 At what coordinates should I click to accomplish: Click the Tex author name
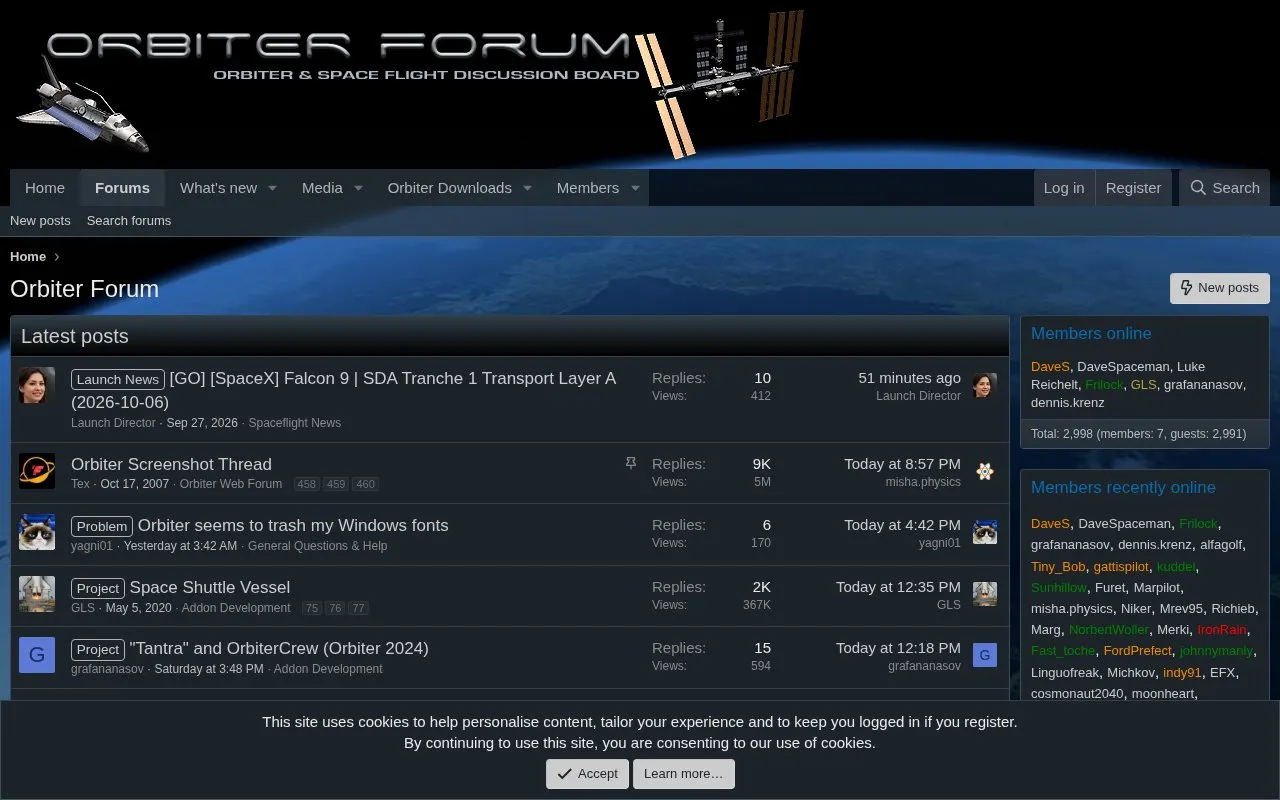[x=80, y=484]
